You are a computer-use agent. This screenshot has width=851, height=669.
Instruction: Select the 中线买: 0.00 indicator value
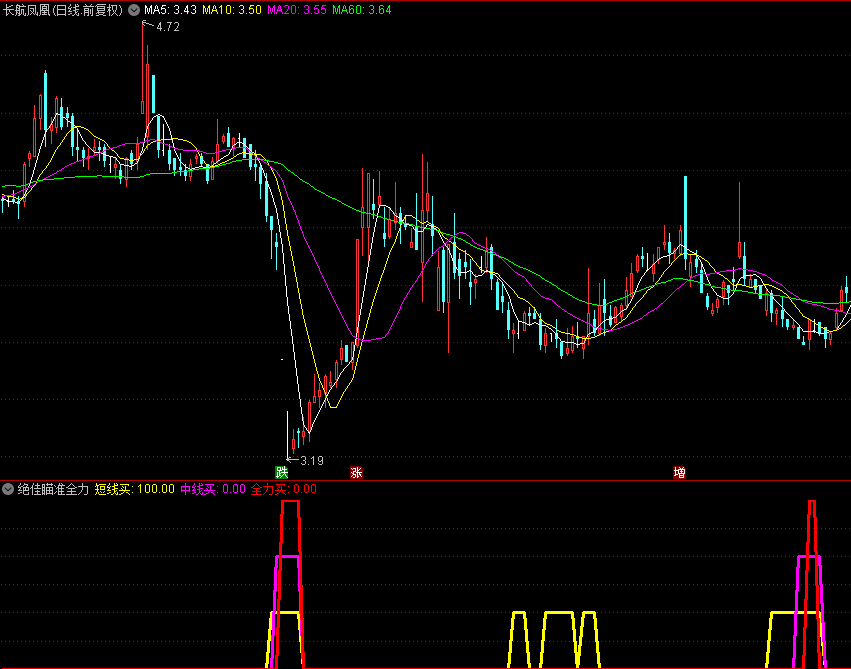click(213, 489)
